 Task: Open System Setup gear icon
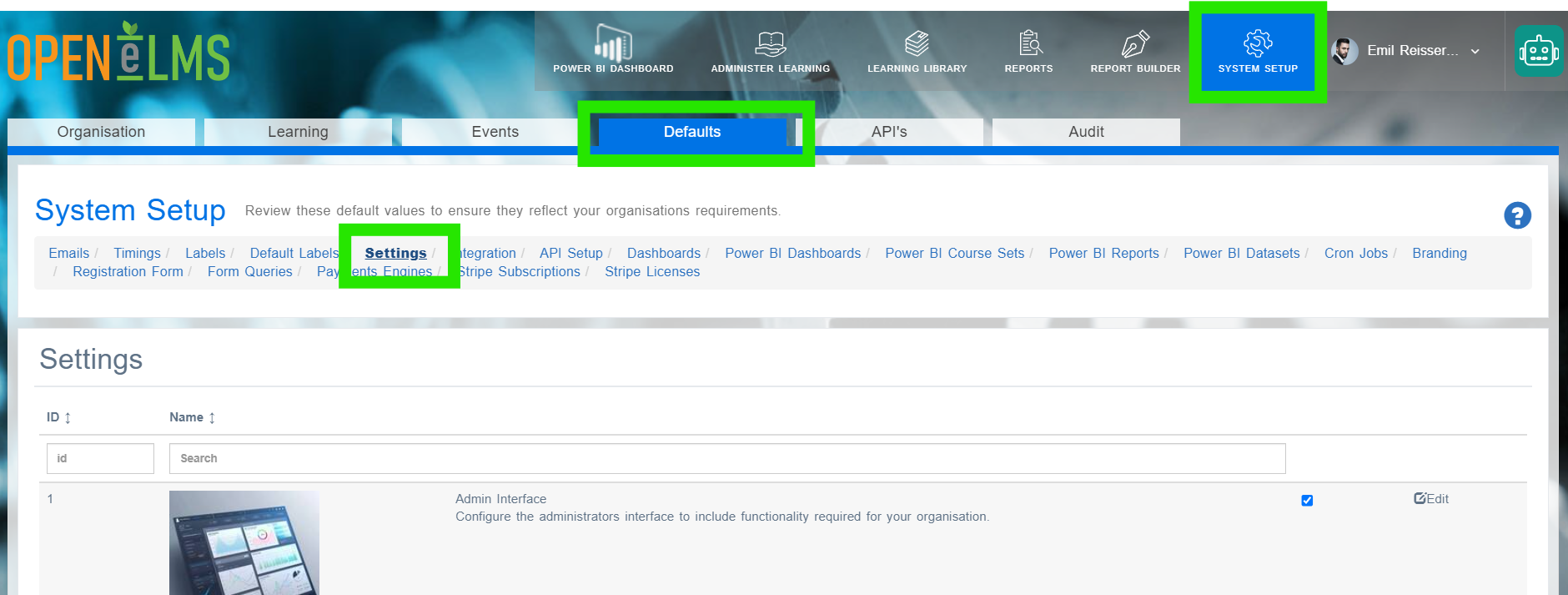coord(1258,43)
